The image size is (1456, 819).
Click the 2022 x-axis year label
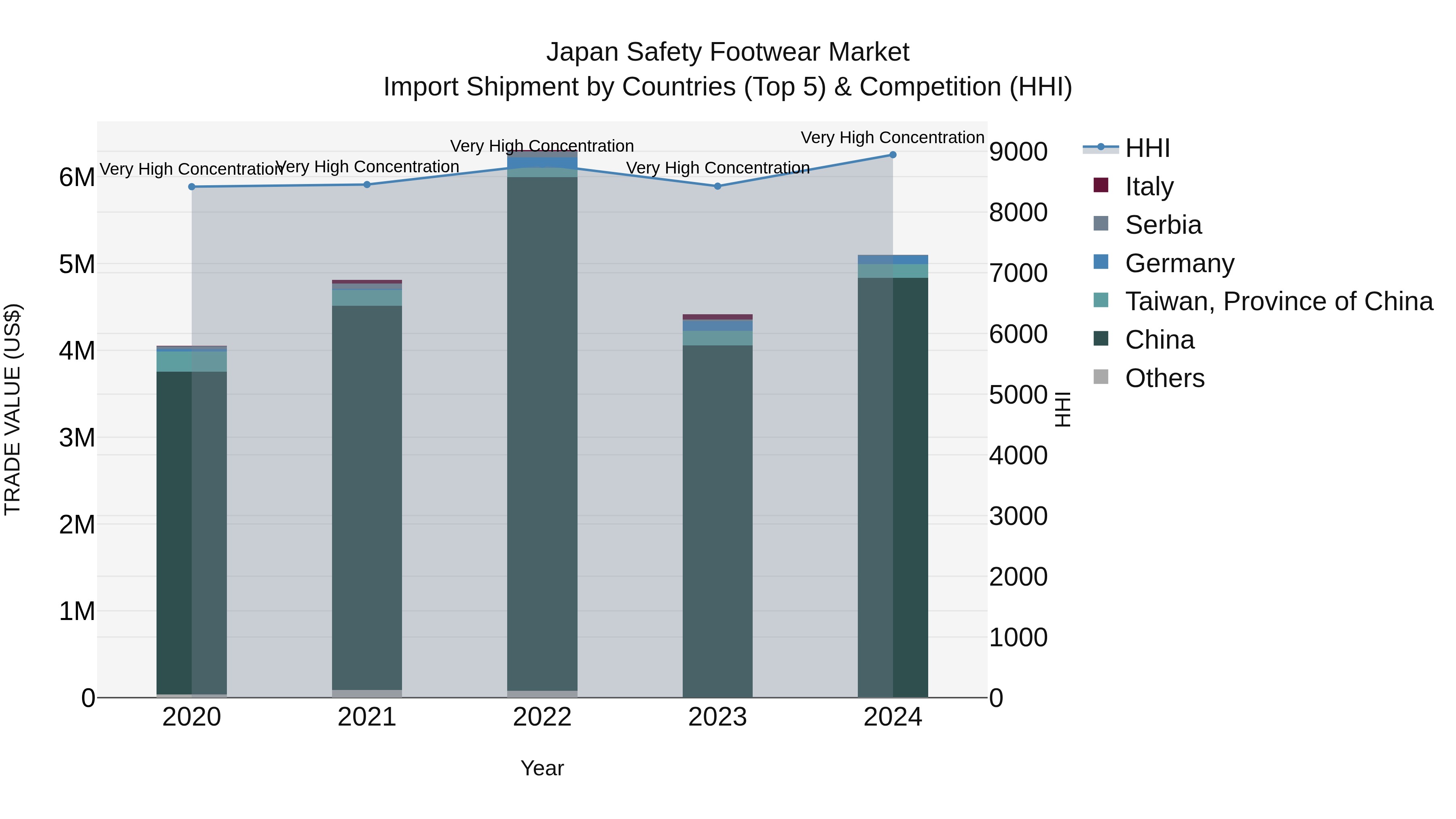tap(542, 717)
